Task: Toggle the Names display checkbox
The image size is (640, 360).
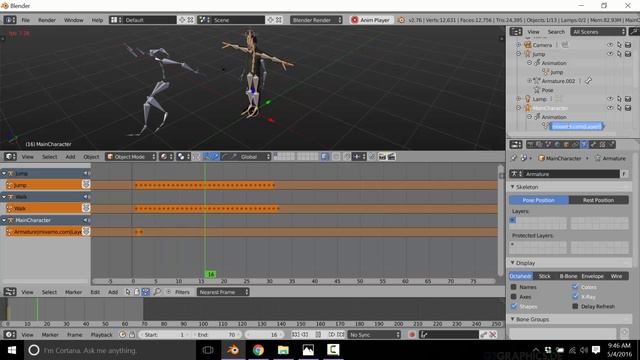Action: [513, 287]
